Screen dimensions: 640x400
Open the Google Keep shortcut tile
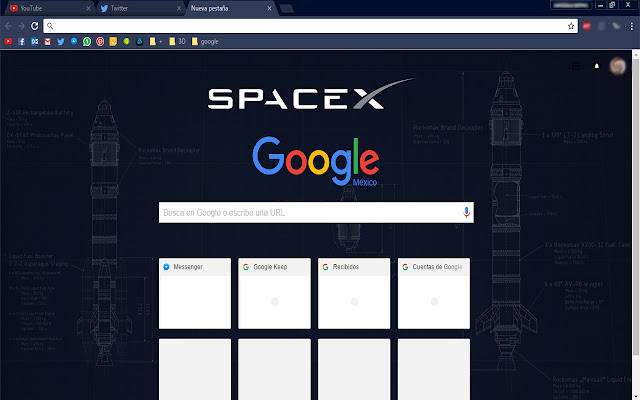coord(274,293)
